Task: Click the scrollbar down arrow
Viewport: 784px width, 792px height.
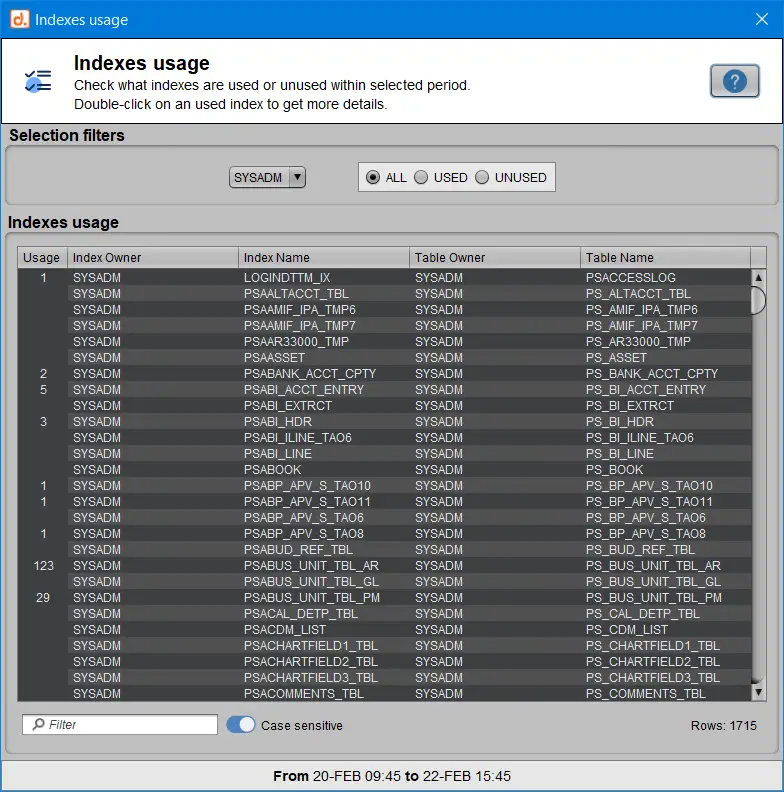Action: pyautogui.click(x=758, y=692)
